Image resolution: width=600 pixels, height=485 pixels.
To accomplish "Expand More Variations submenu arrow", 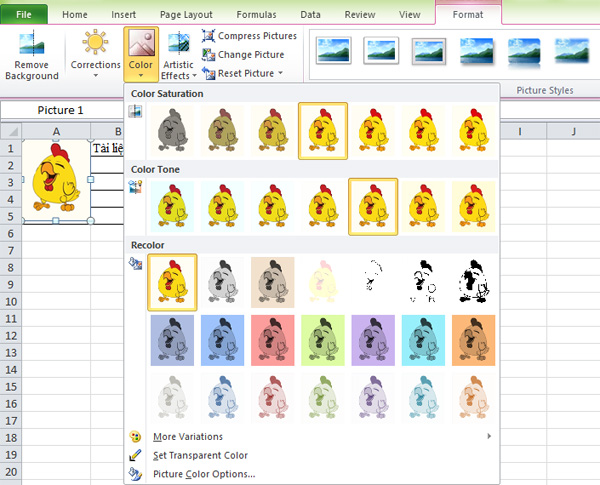I will [489, 436].
